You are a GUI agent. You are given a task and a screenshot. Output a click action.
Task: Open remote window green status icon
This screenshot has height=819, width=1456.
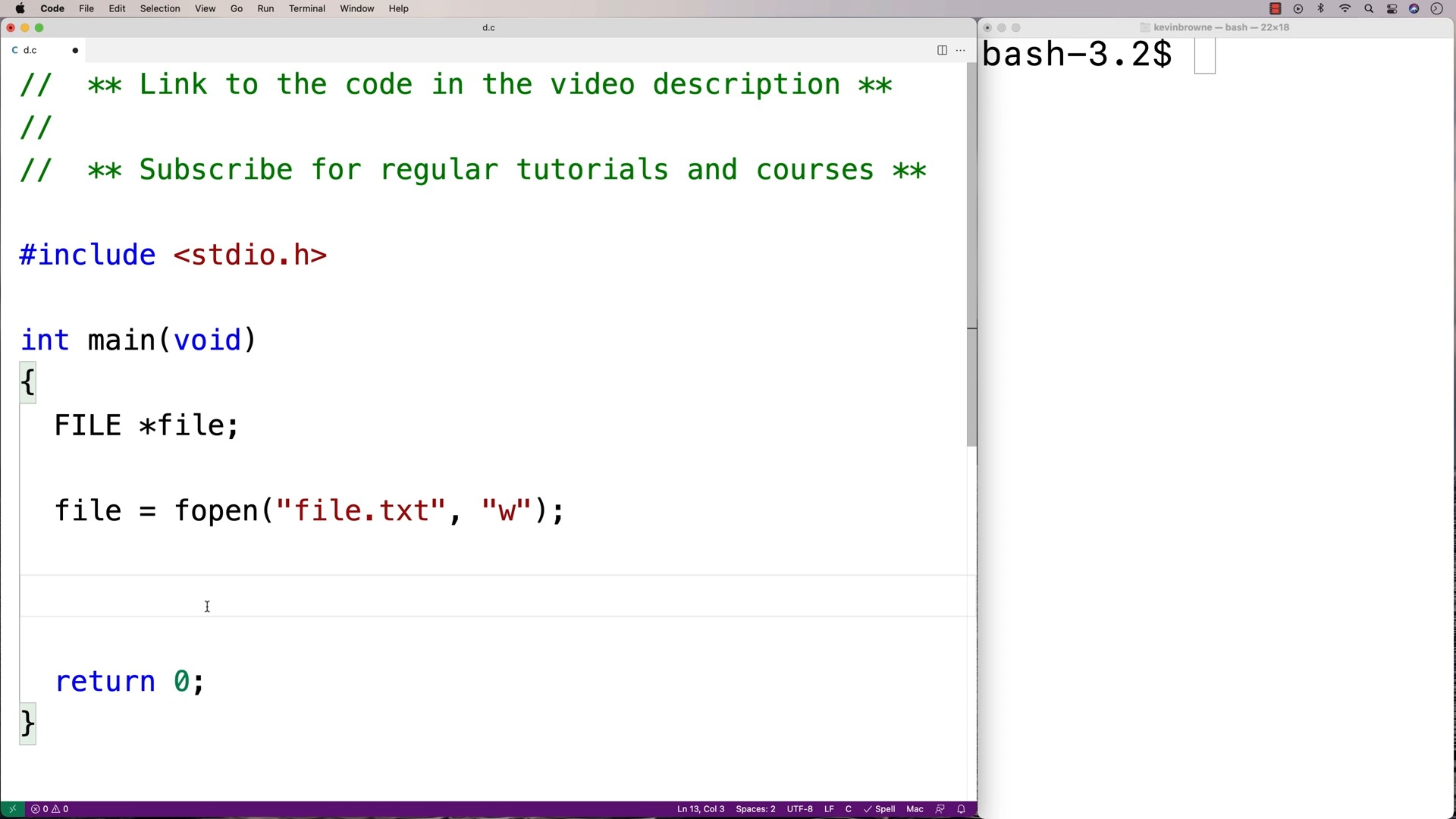coord(12,809)
